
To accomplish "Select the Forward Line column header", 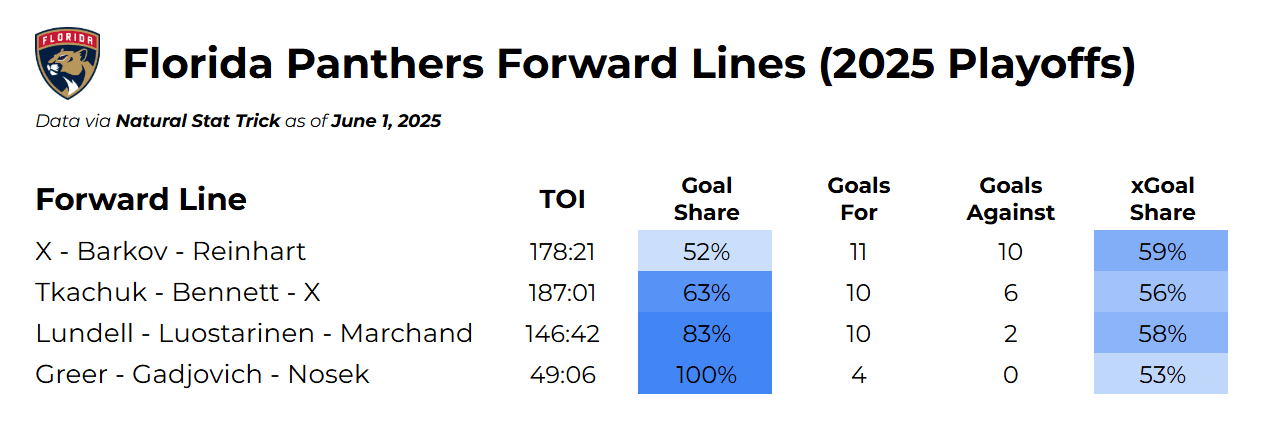I will [x=141, y=199].
